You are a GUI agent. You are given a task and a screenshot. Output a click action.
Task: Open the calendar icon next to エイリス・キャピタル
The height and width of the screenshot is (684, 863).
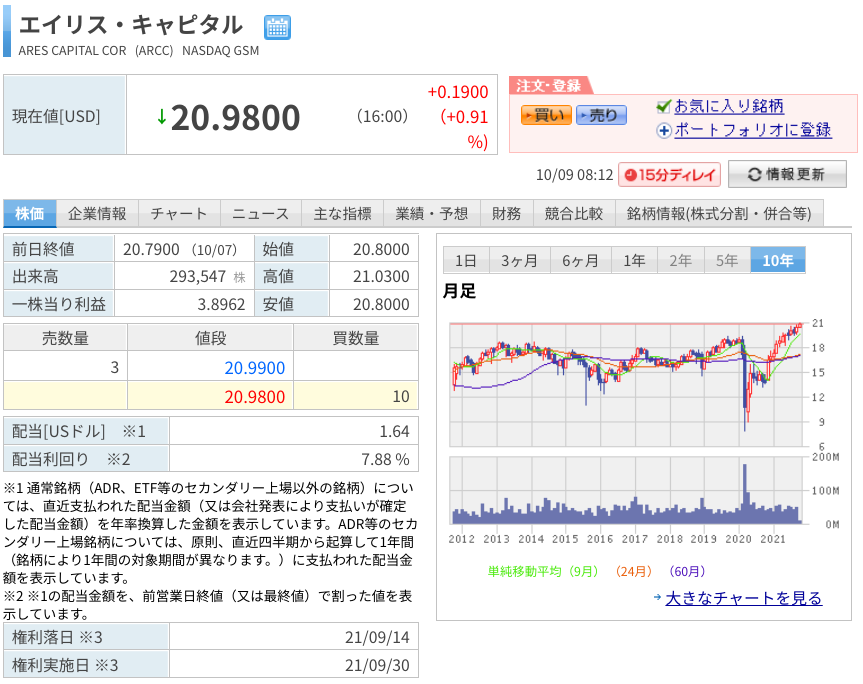click(277, 28)
